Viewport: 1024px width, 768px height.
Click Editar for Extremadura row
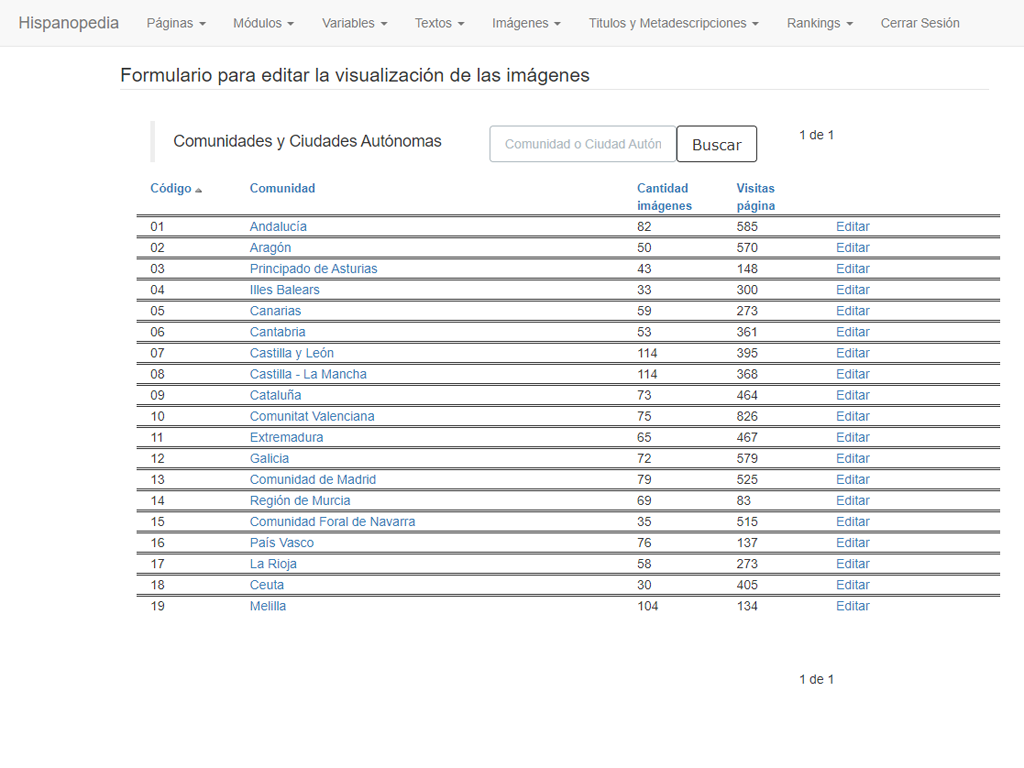click(853, 438)
